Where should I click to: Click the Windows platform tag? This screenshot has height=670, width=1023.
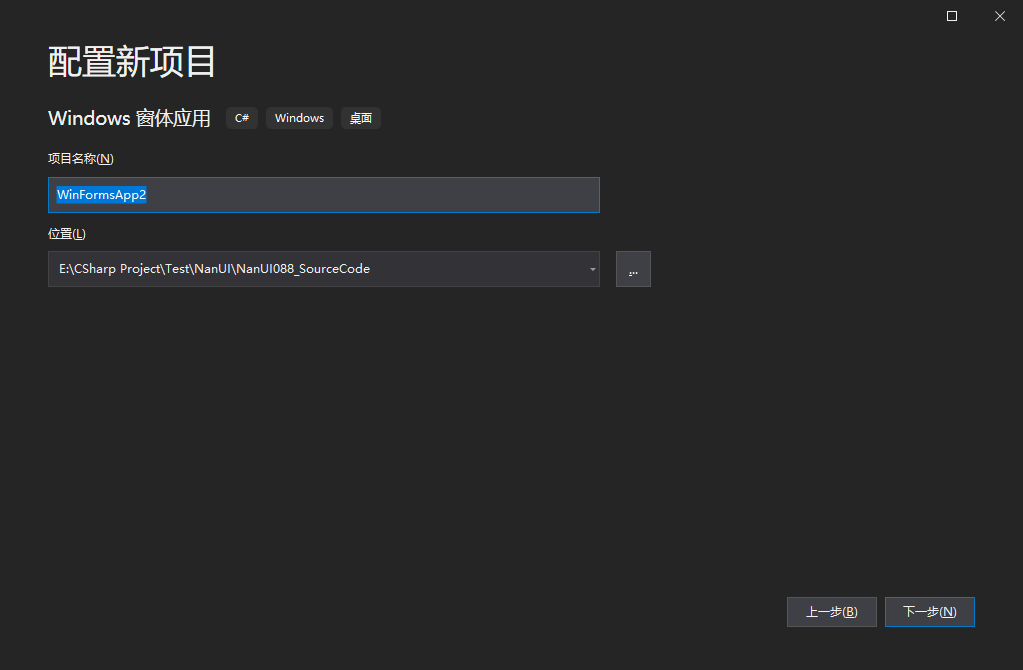click(x=299, y=118)
